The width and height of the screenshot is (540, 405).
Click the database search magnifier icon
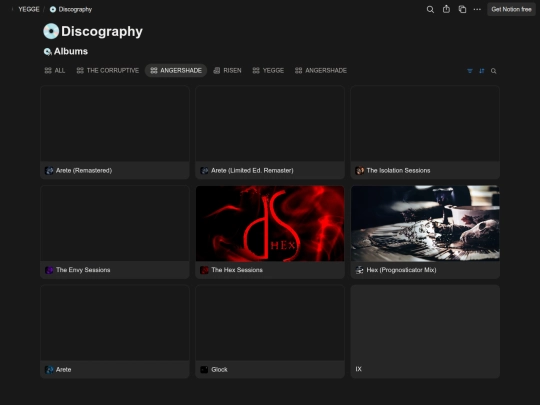(x=494, y=71)
